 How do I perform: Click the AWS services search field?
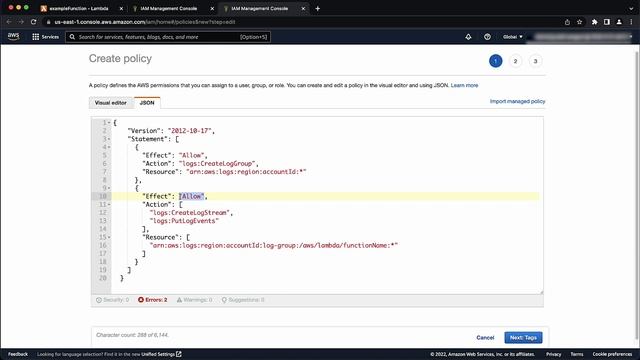click(x=168, y=37)
